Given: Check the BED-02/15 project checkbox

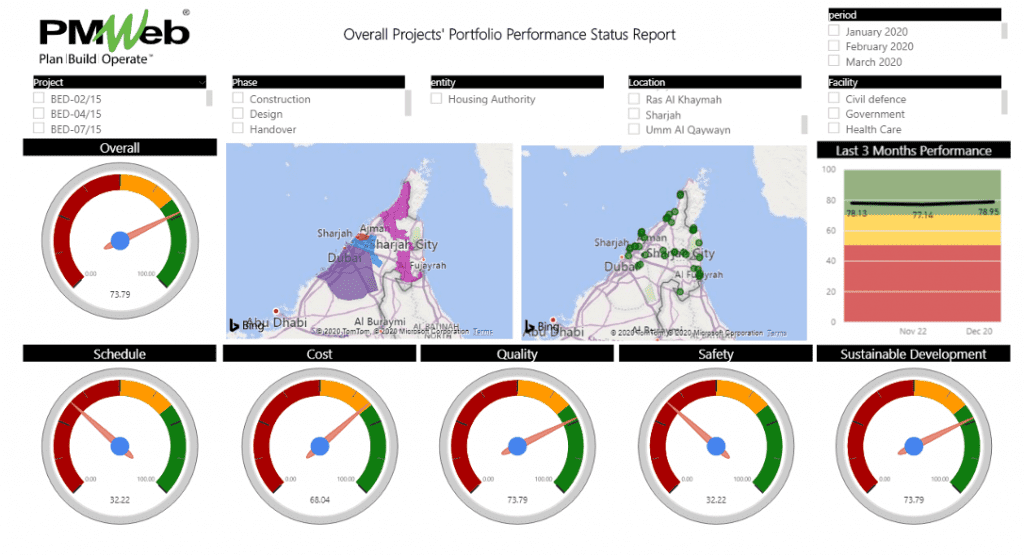Looking at the screenshot, I should coord(39,98).
